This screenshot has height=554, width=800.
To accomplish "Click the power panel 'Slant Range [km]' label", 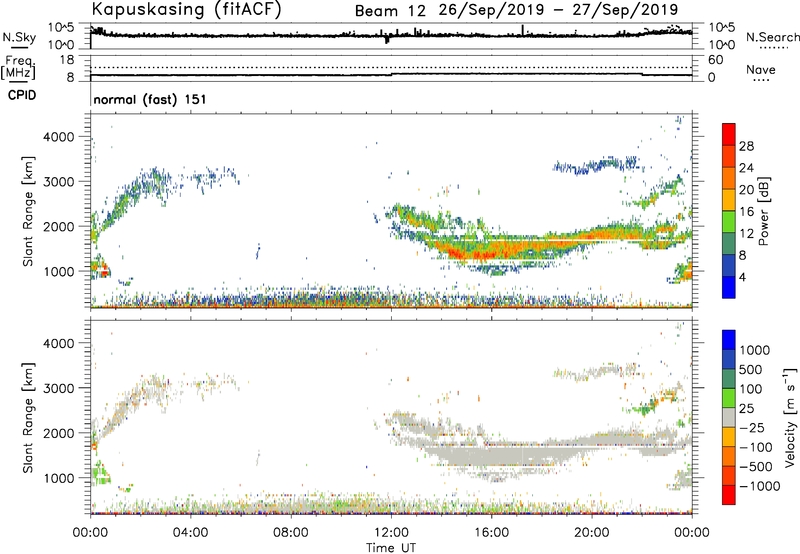I will tap(28, 211).
